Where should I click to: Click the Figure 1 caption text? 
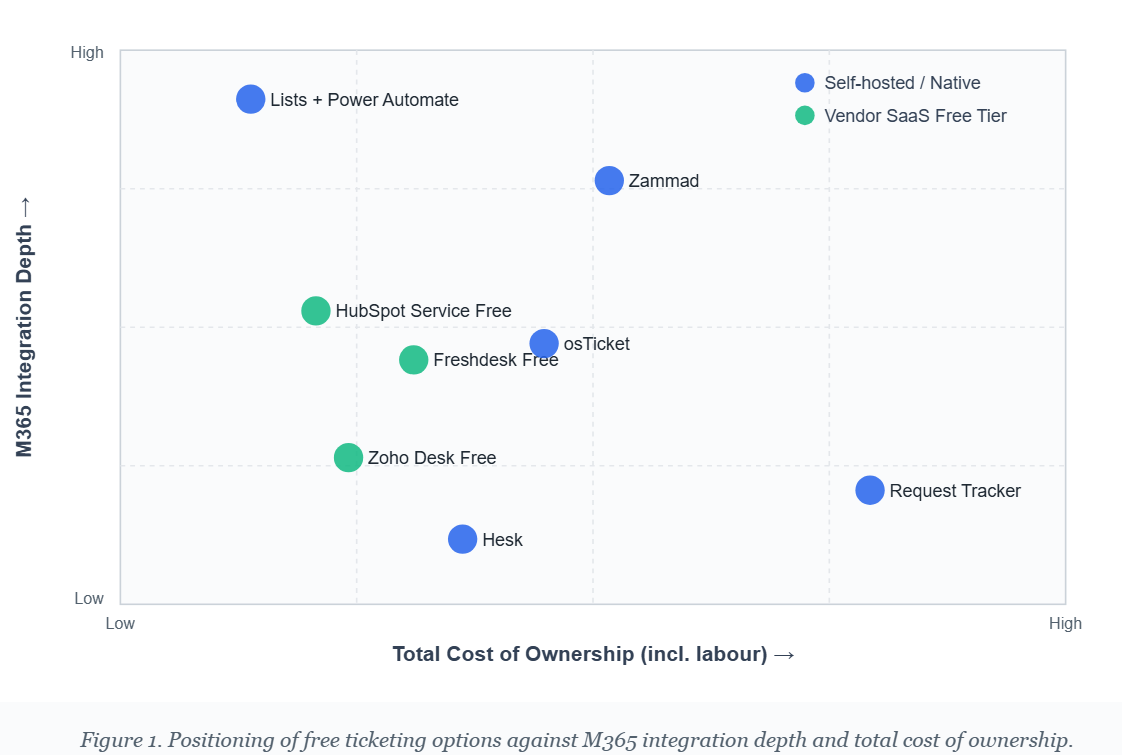576,740
